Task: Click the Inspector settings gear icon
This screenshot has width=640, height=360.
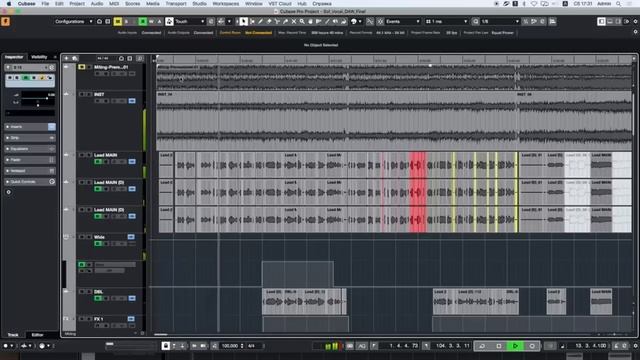Action: pos(9,192)
